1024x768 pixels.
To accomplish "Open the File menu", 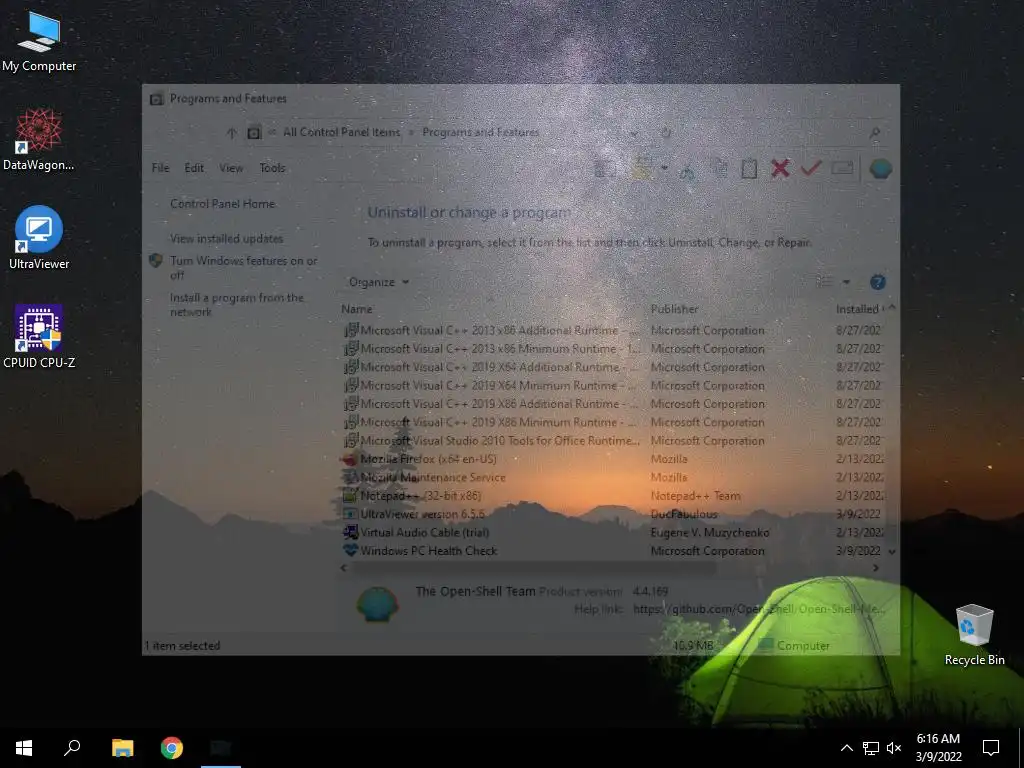I will coord(161,168).
